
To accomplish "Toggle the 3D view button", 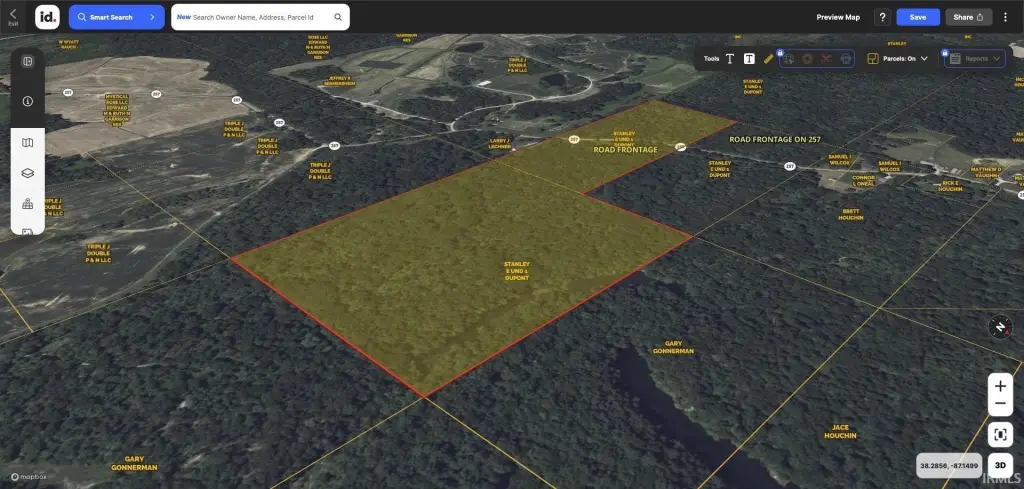I will tap(1000, 465).
